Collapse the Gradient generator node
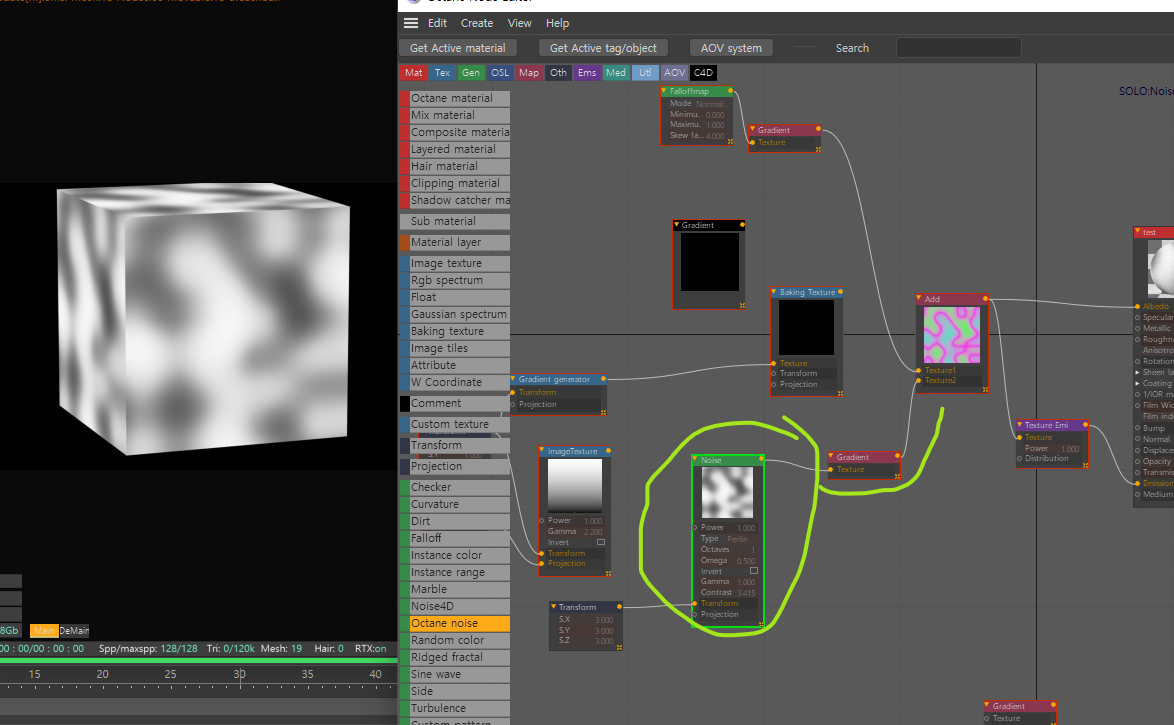Screen dimensions: 1174x725 (514, 379)
